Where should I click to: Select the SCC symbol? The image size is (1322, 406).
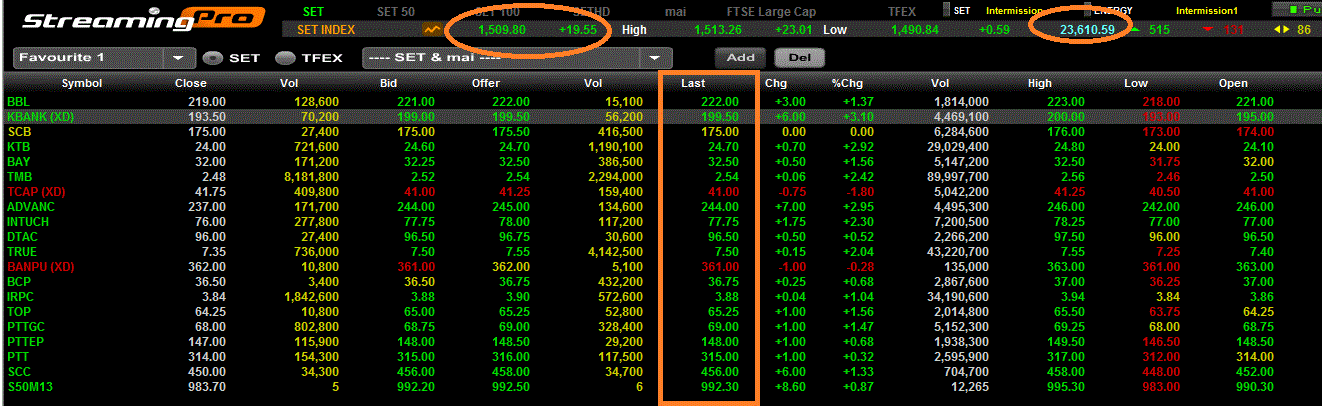point(18,372)
